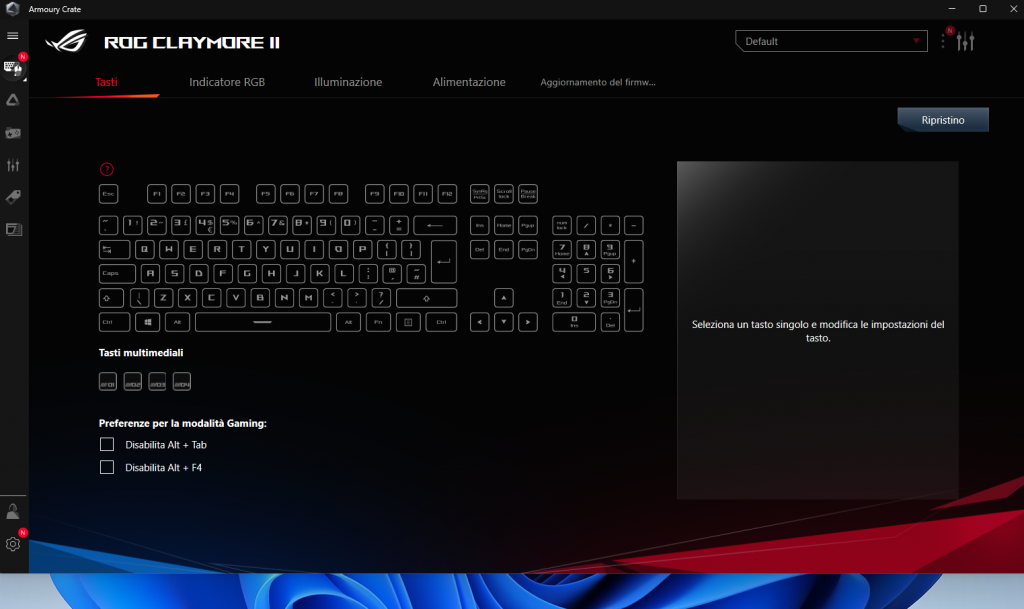This screenshot has width=1024, height=609.
Task: Select the Ins key above Del
Action: point(479,225)
